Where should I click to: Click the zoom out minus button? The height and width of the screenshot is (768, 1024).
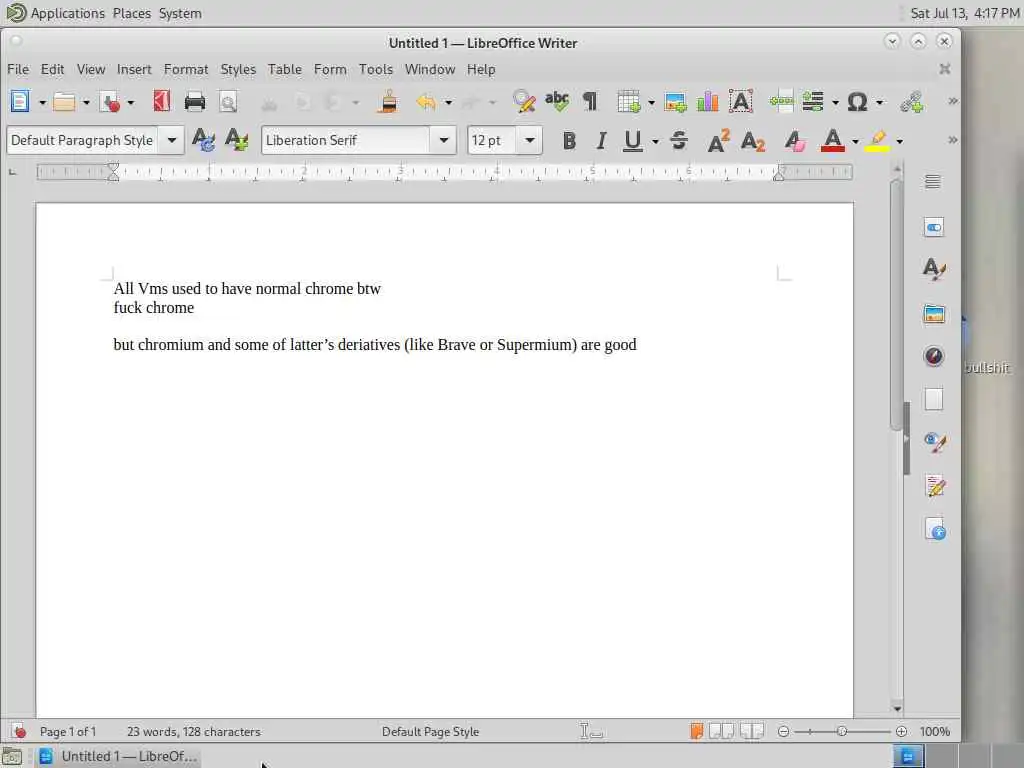pyautogui.click(x=784, y=731)
